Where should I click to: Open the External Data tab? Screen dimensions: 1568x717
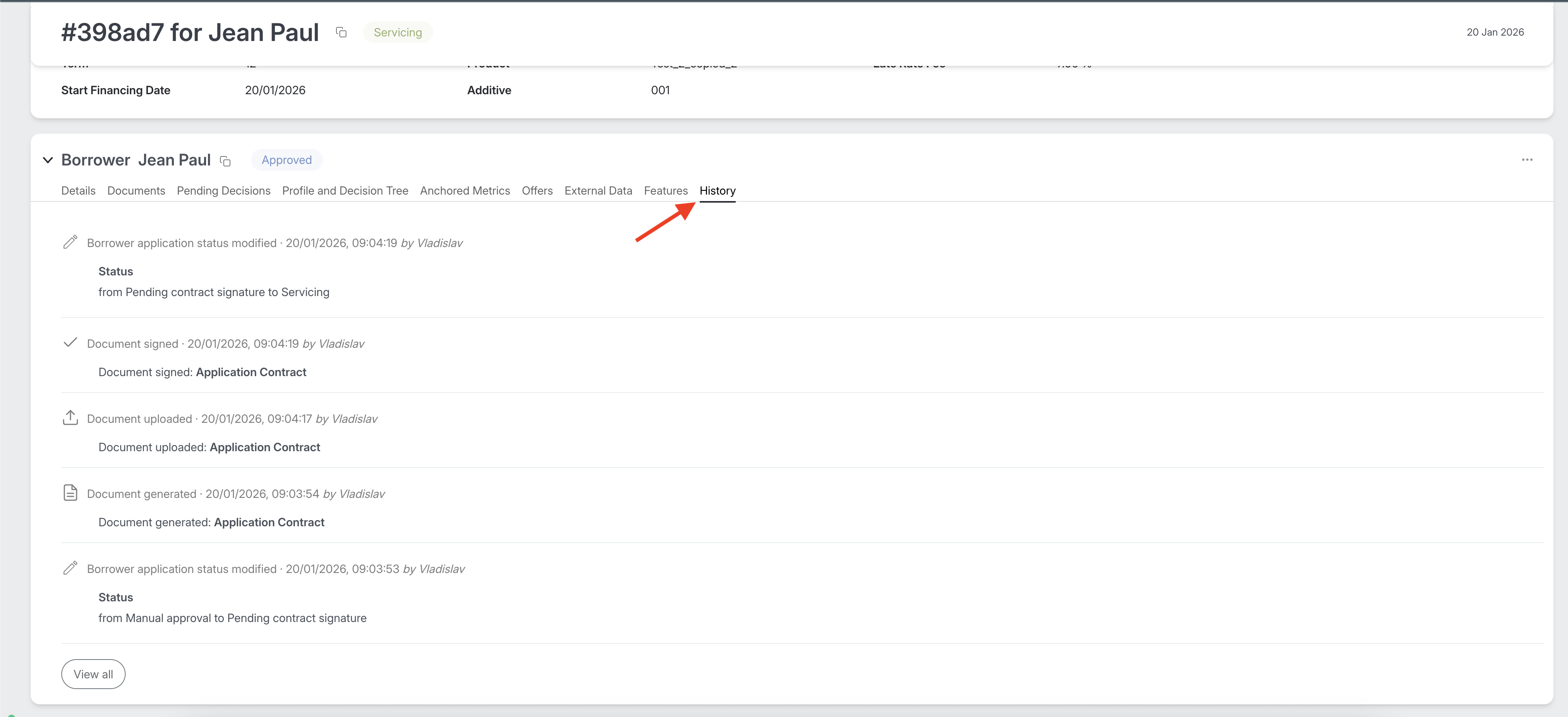tap(598, 190)
